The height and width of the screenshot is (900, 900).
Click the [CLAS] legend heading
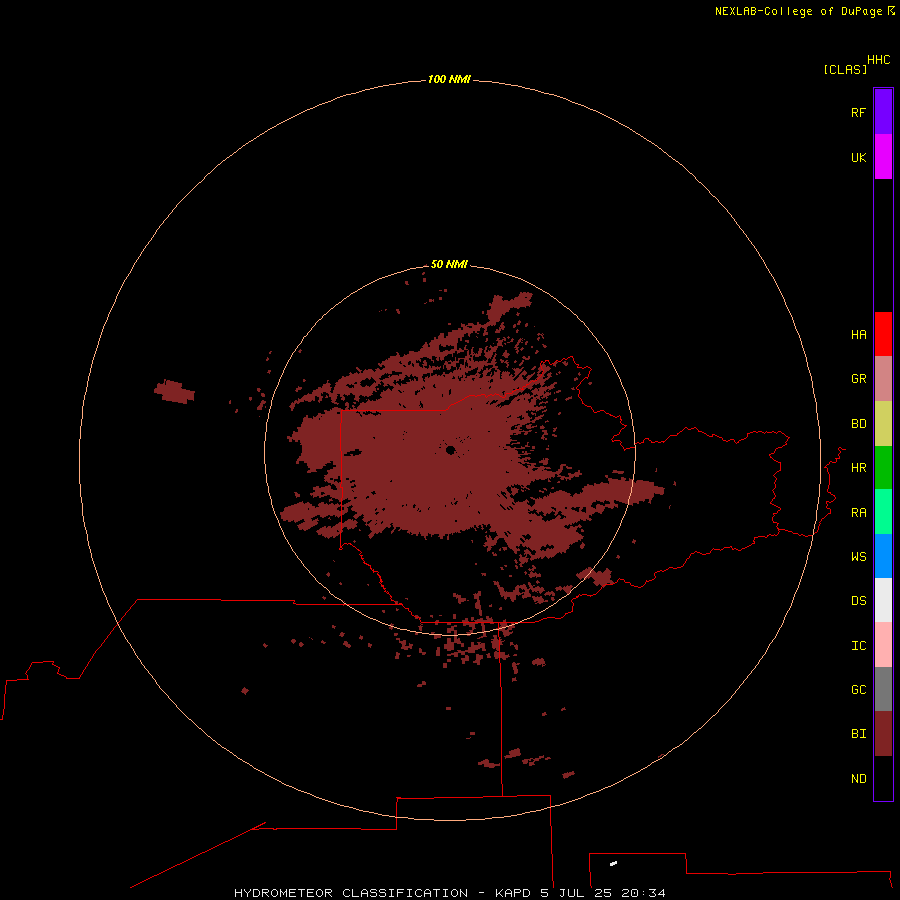845,69
